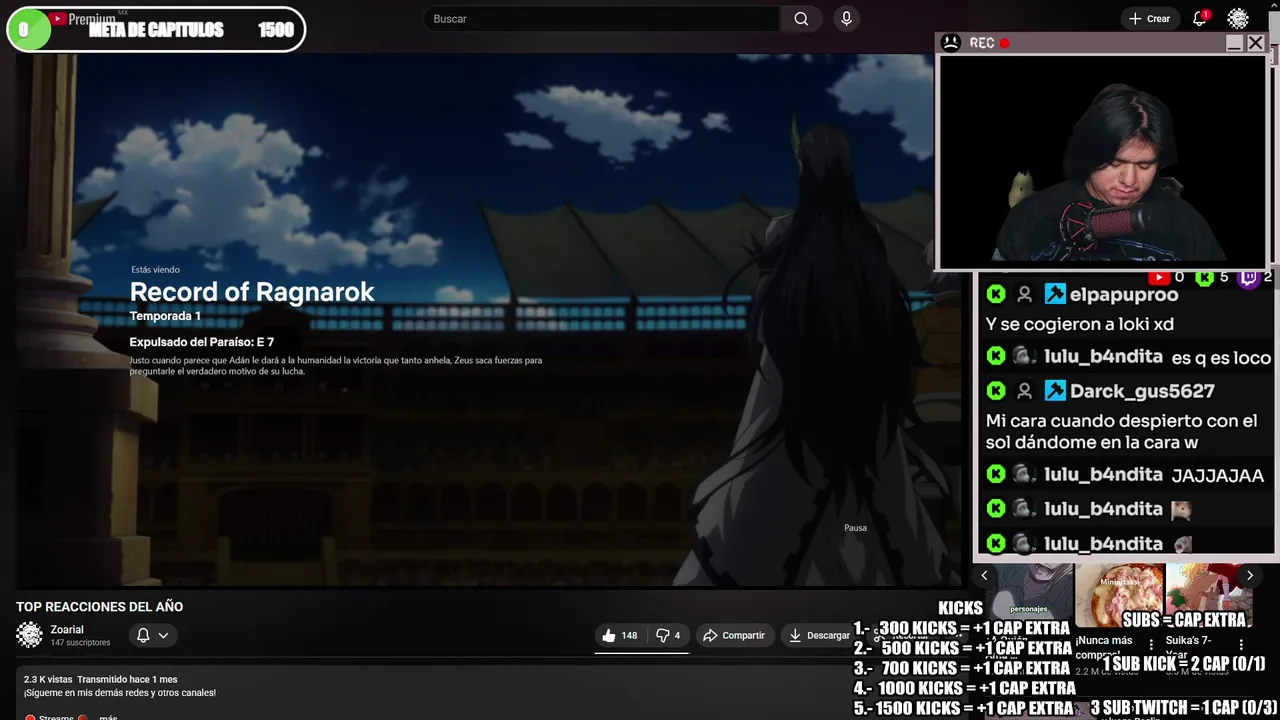This screenshot has width=1280, height=720.
Task: Show next suggested chips arrow
Action: coord(1249,575)
